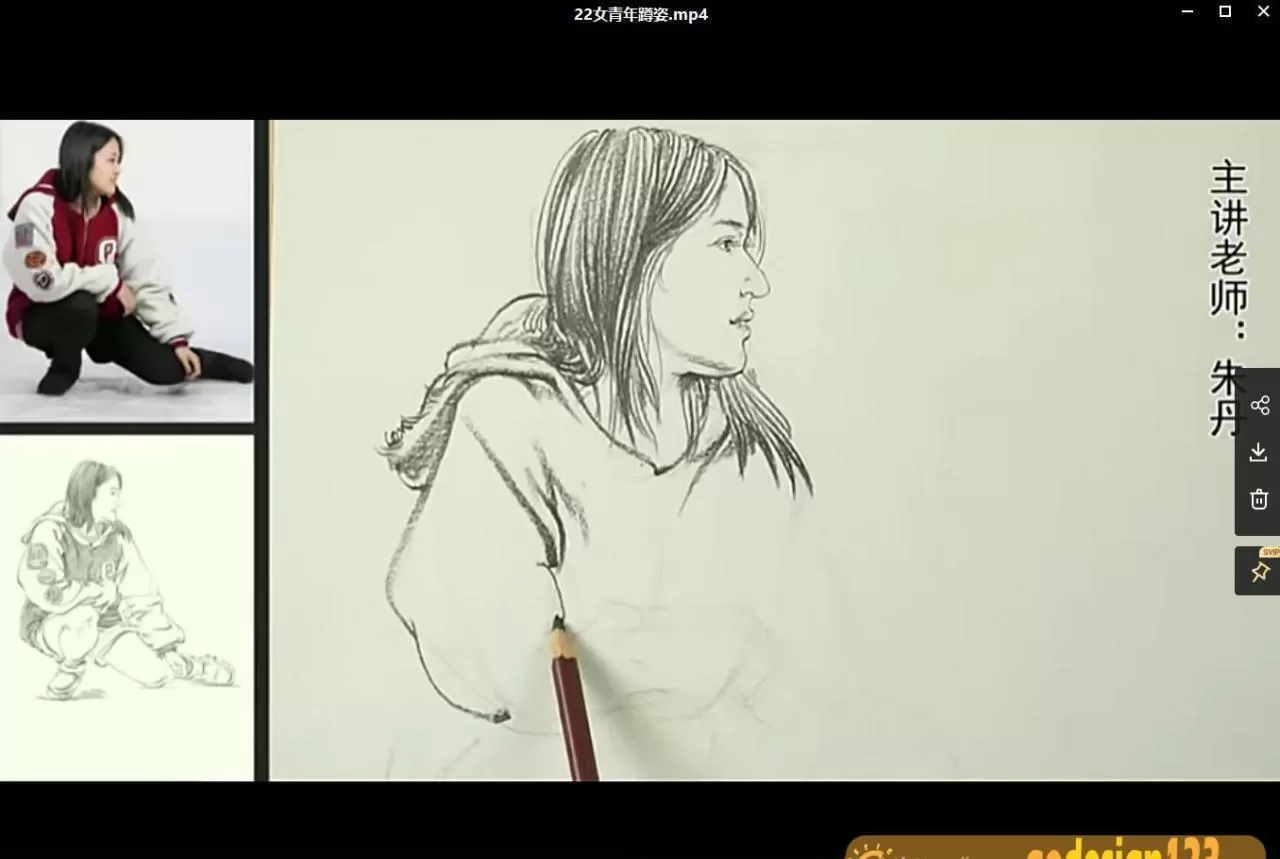Download the video using the download icon
Viewport: 1280px width, 859px height.
coord(1259,452)
